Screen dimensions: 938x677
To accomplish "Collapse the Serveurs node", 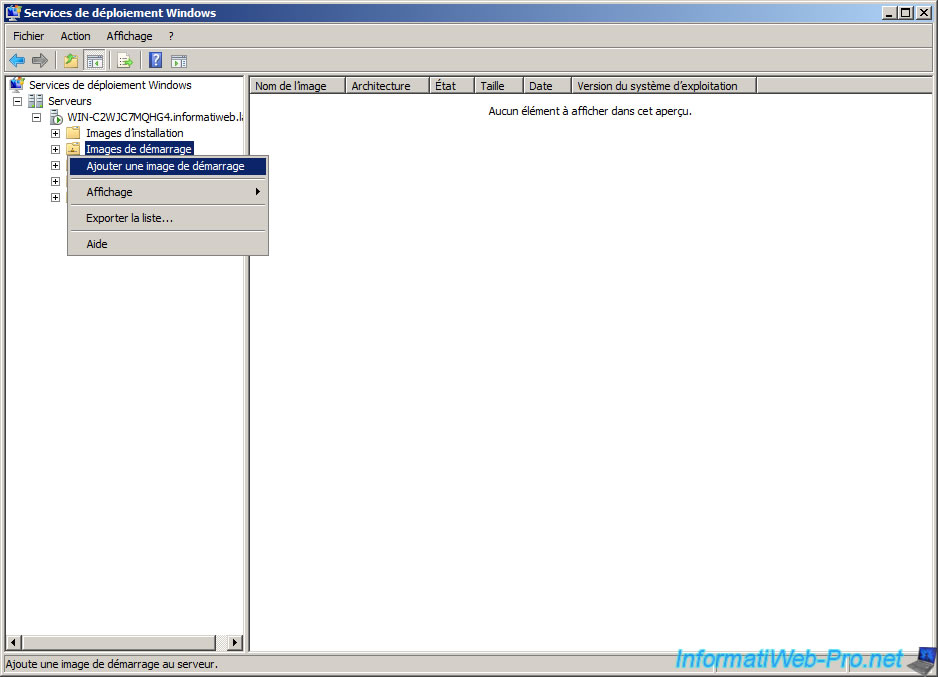I will click(x=16, y=100).
